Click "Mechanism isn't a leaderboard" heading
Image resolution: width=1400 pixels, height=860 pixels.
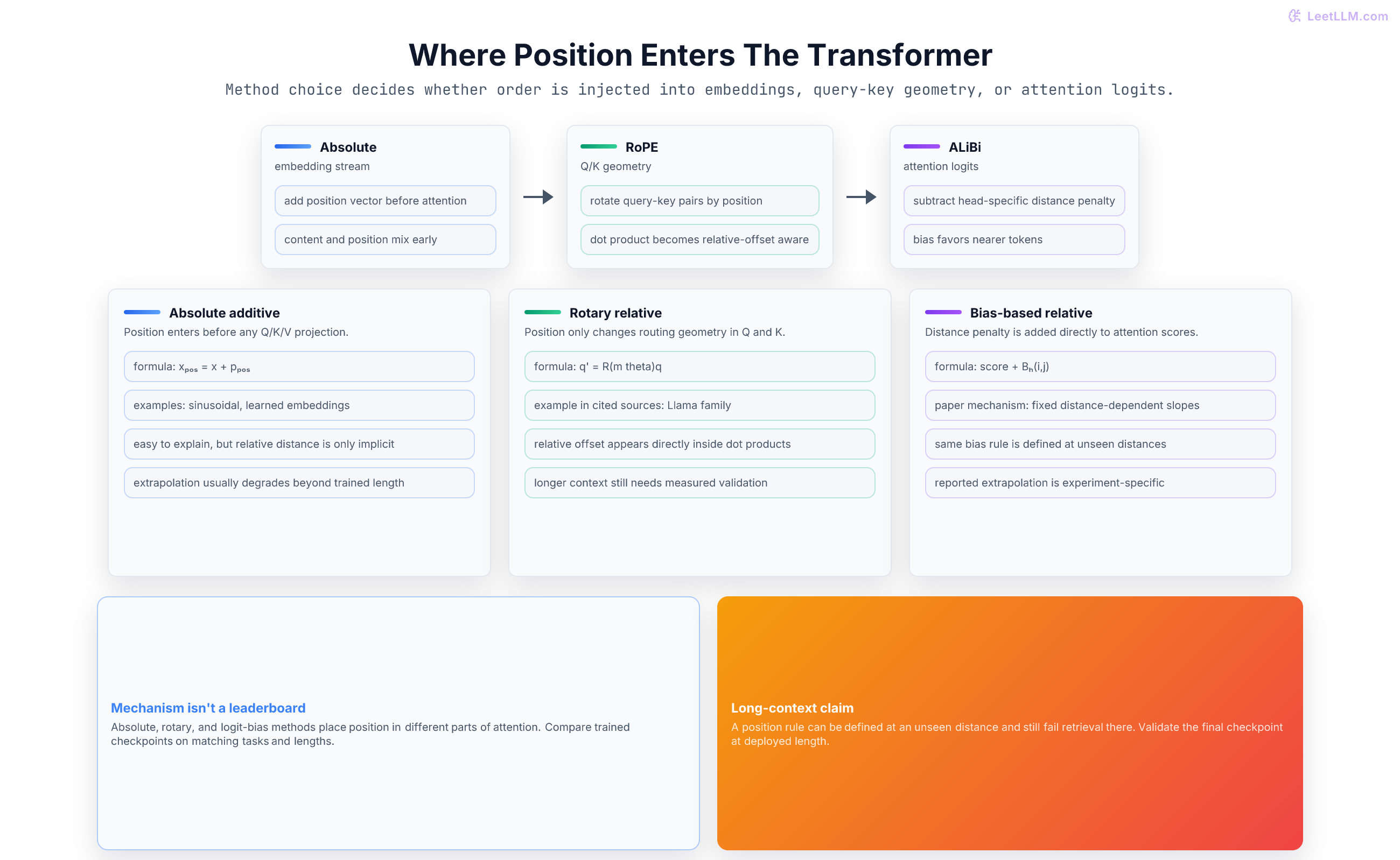pyautogui.click(x=208, y=708)
